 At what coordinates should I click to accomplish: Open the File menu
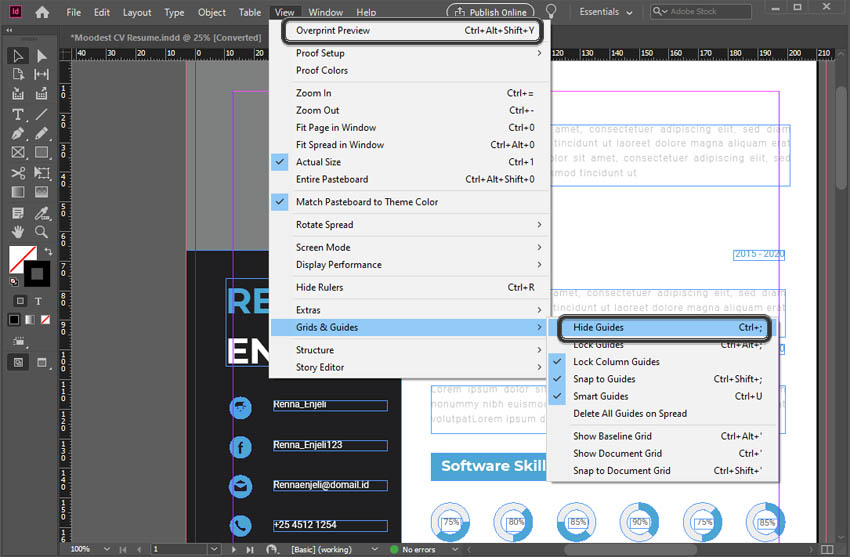point(73,12)
